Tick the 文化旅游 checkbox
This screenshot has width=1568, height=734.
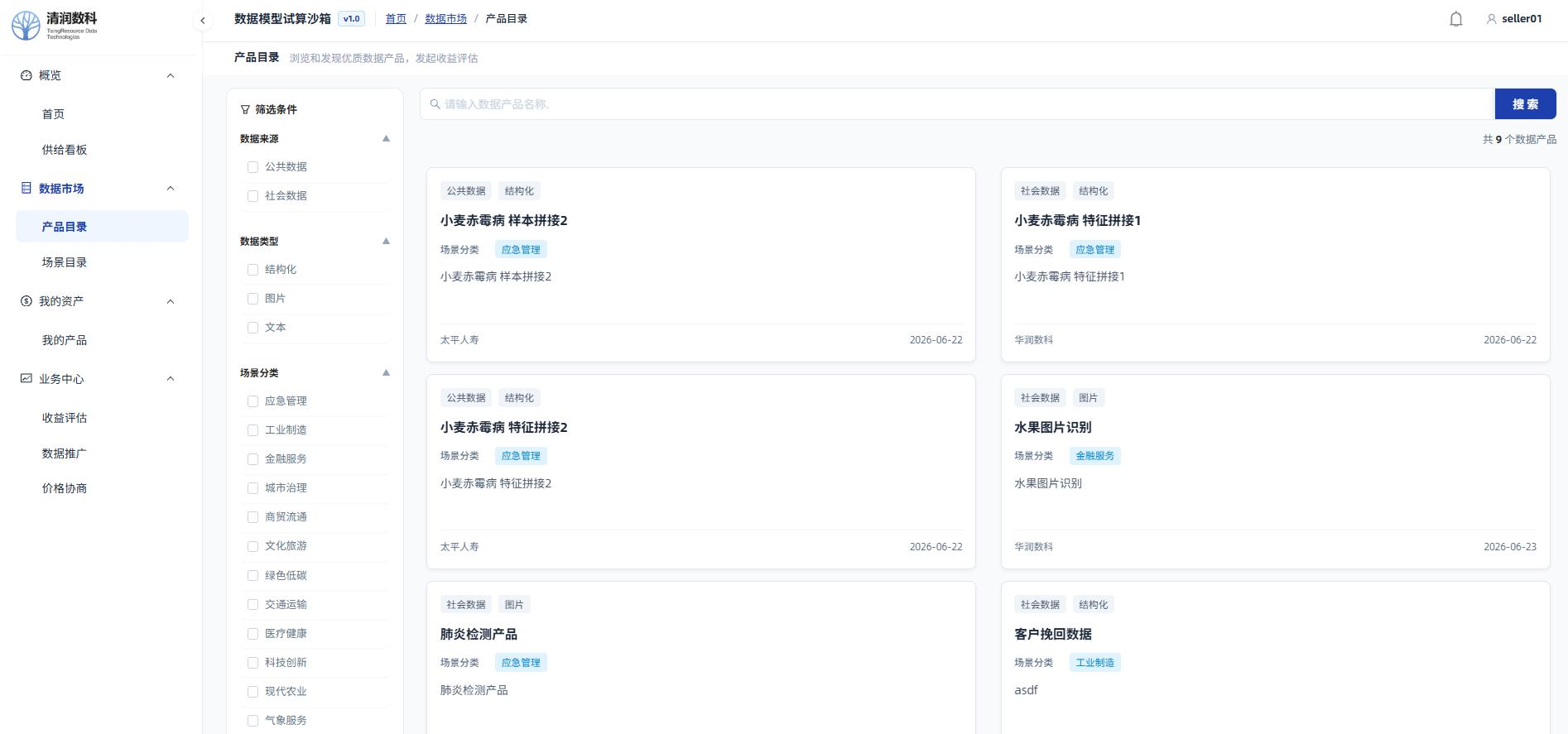(253, 546)
